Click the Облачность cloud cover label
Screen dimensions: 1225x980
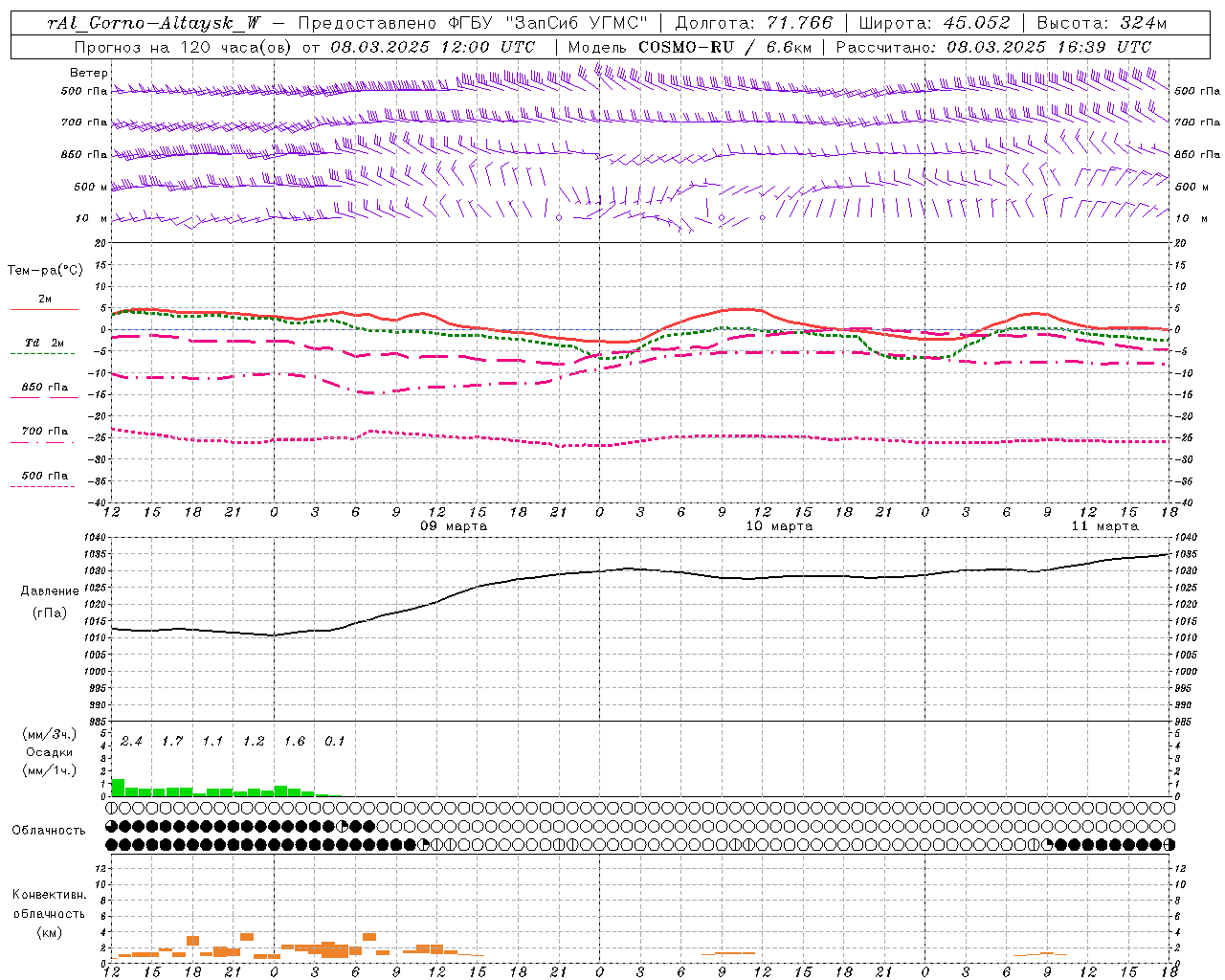click(49, 830)
